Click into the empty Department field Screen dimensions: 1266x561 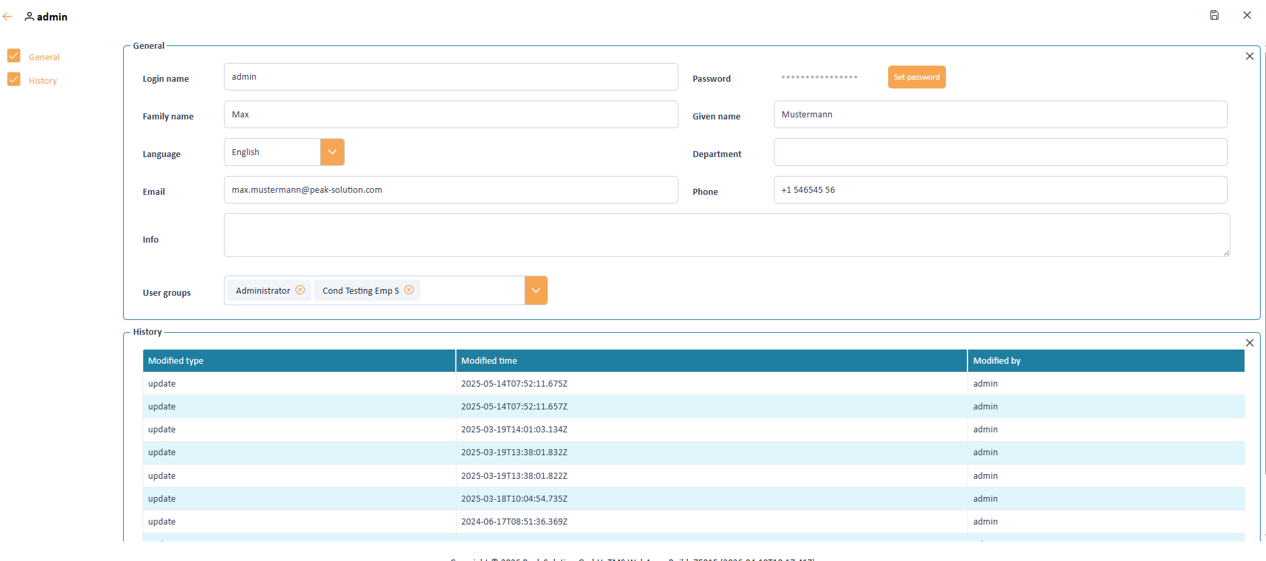(1000, 152)
